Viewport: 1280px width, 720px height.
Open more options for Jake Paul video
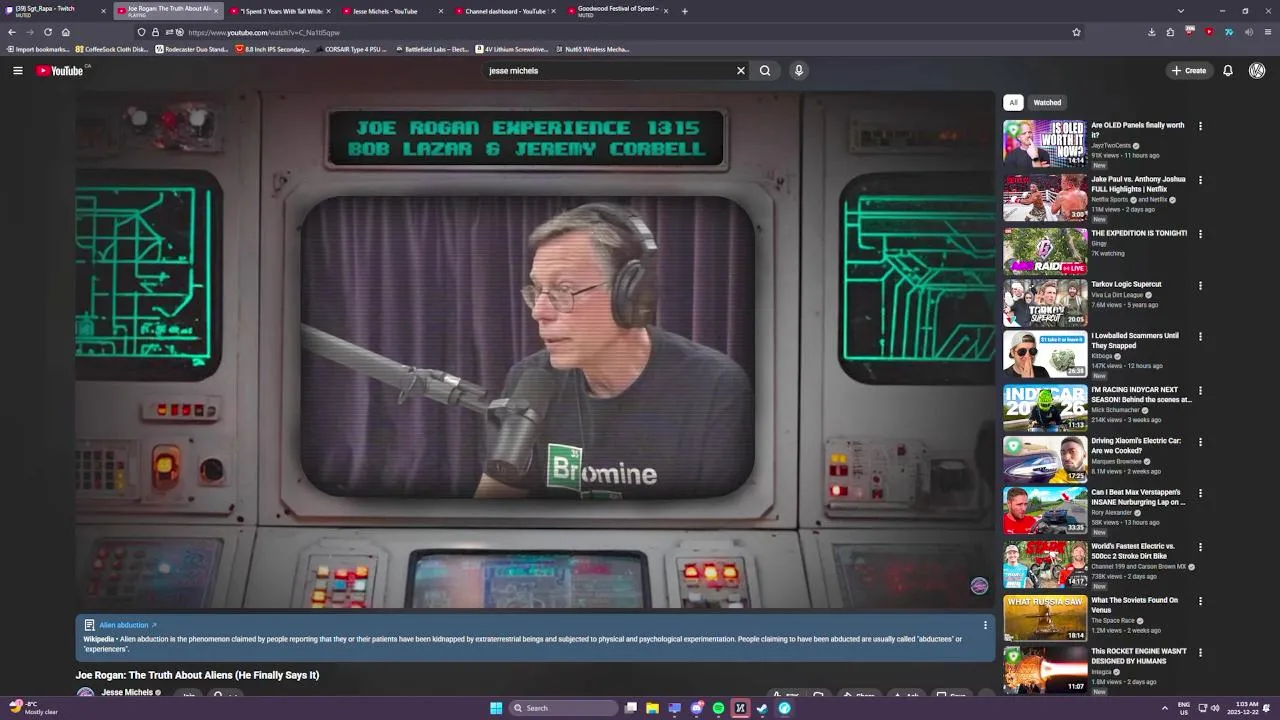click(1200, 180)
